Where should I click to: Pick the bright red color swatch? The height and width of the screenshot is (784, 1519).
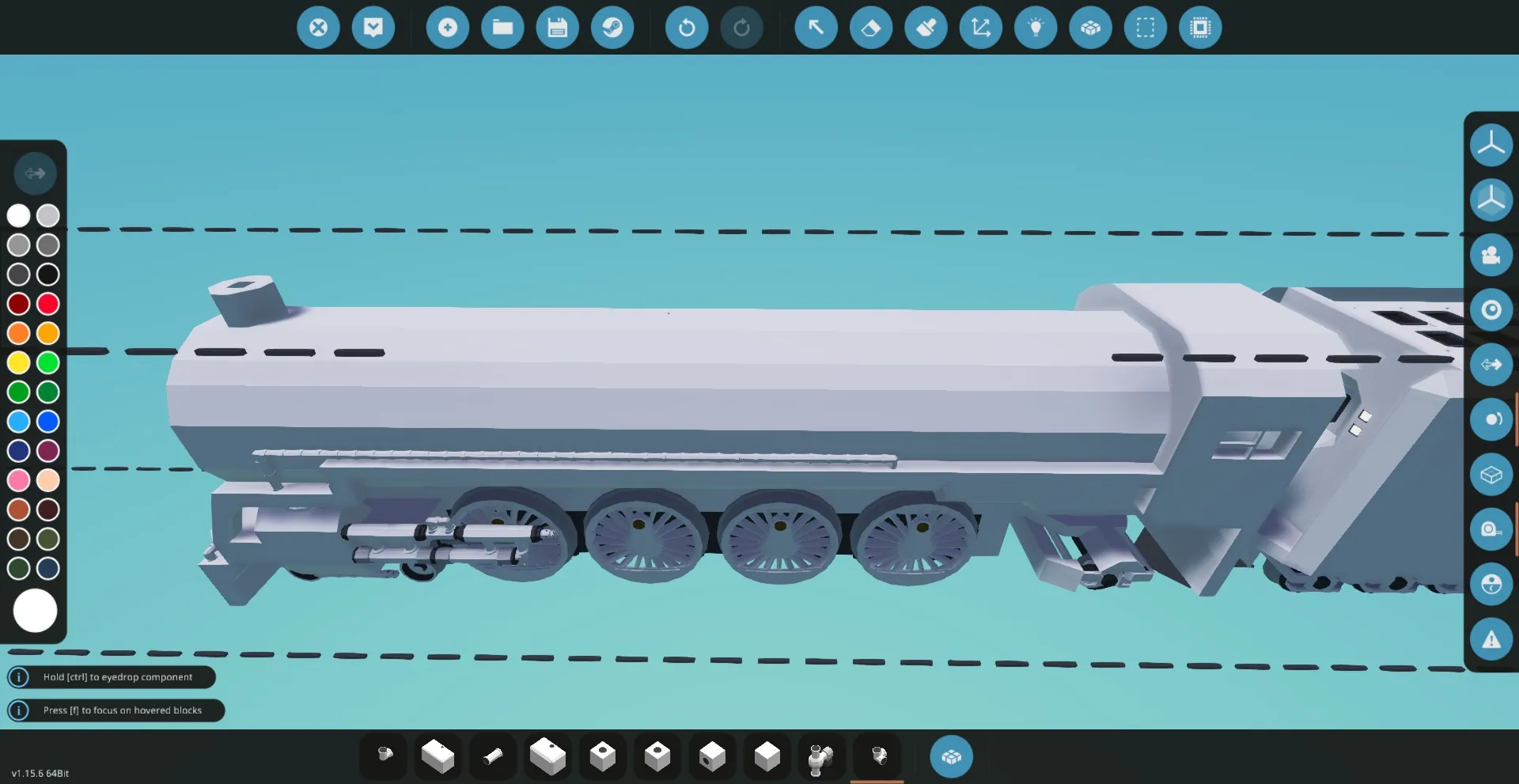click(48, 304)
